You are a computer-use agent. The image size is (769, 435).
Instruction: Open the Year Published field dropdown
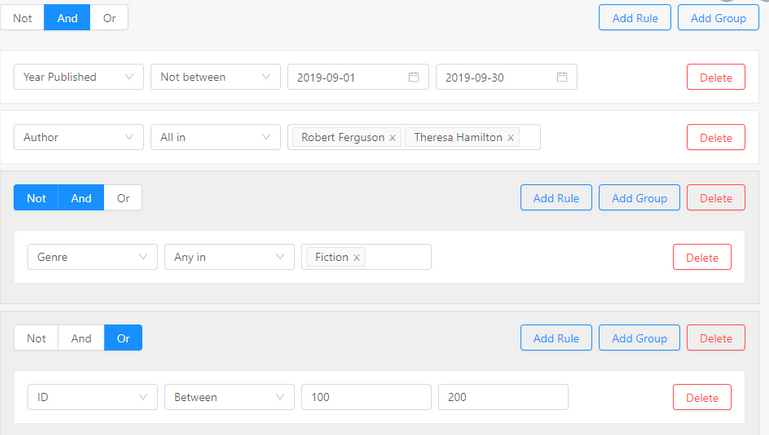pyautogui.click(x=78, y=77)
